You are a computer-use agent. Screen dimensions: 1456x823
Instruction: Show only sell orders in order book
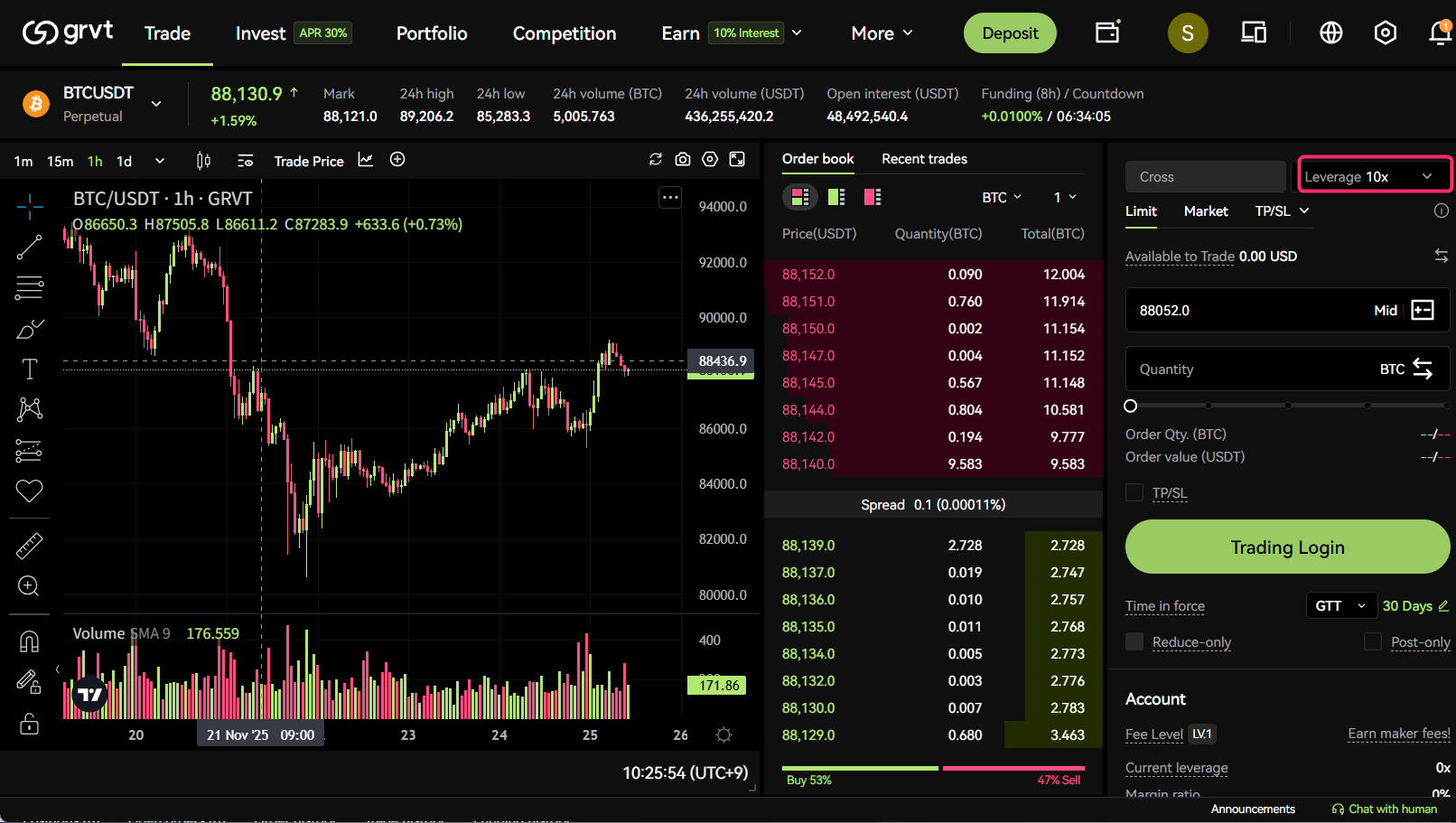(872, 197)
